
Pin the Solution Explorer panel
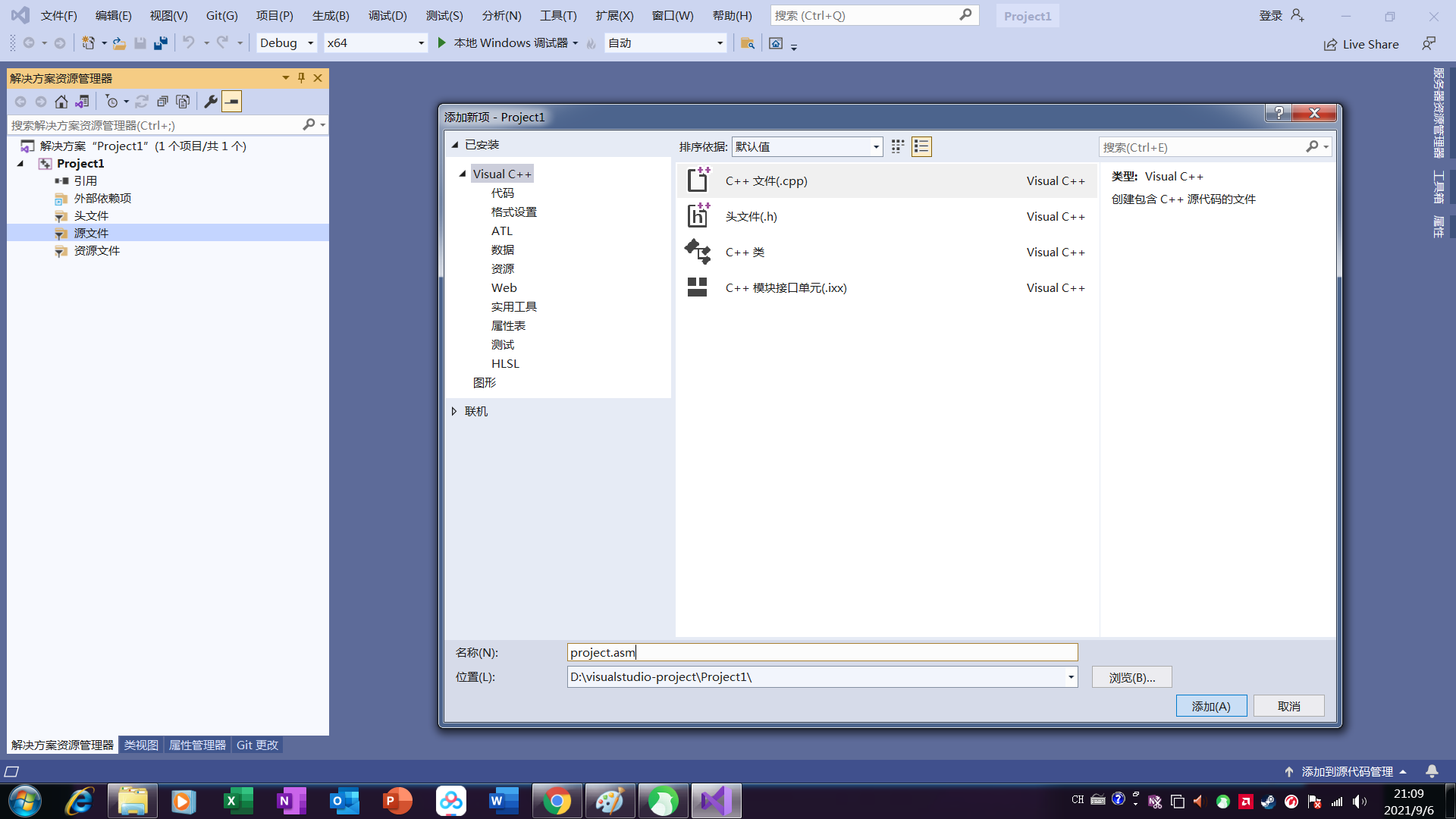301,78
